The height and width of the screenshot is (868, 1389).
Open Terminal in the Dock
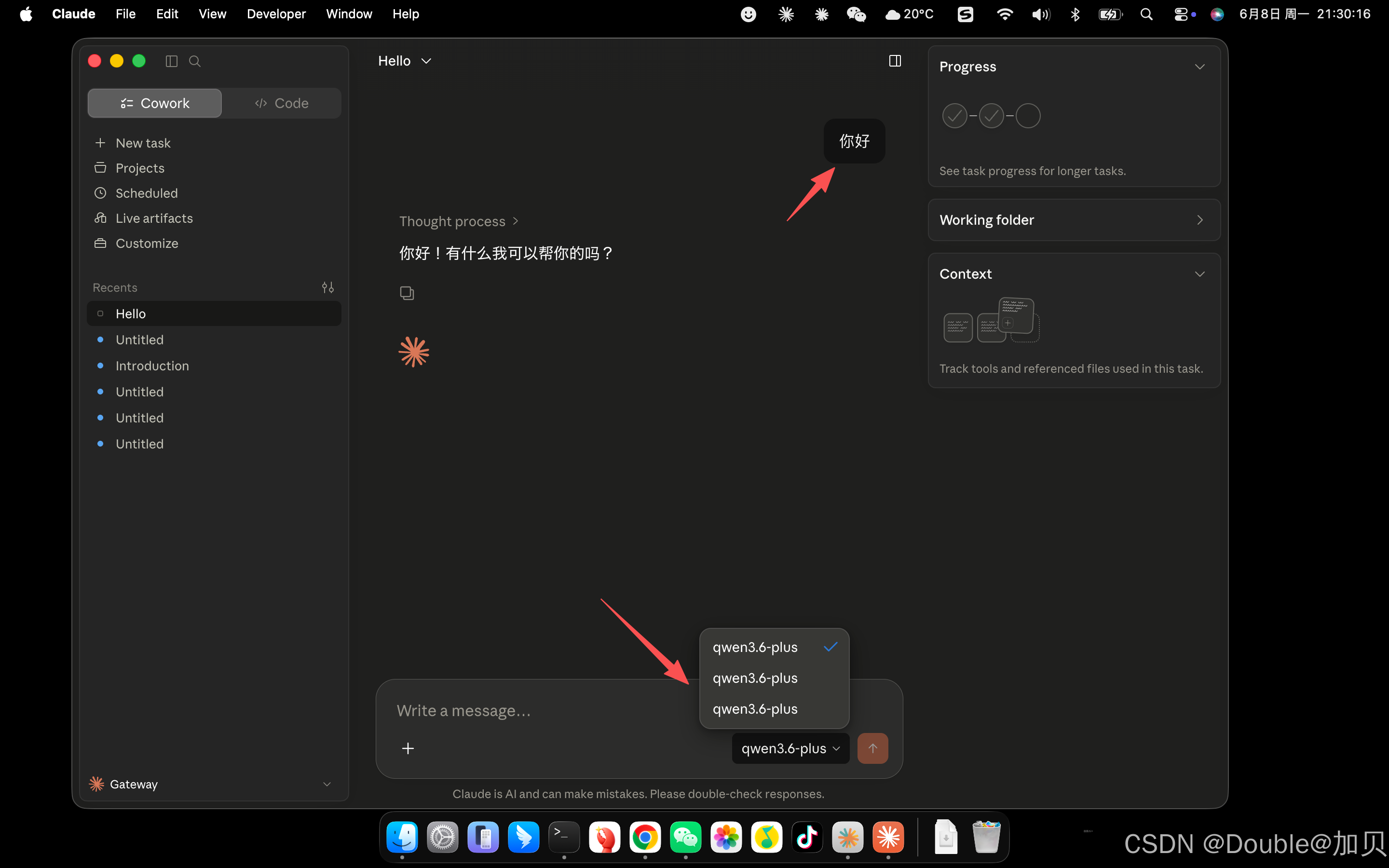(x=564, y=838)
